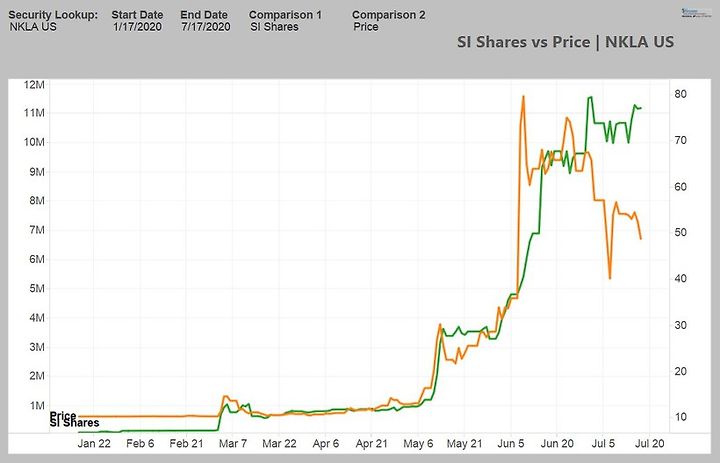Click the orange price low near 40
Viewport: 720px width, 463px height.
pyautogui.click(x=610, y=278)
